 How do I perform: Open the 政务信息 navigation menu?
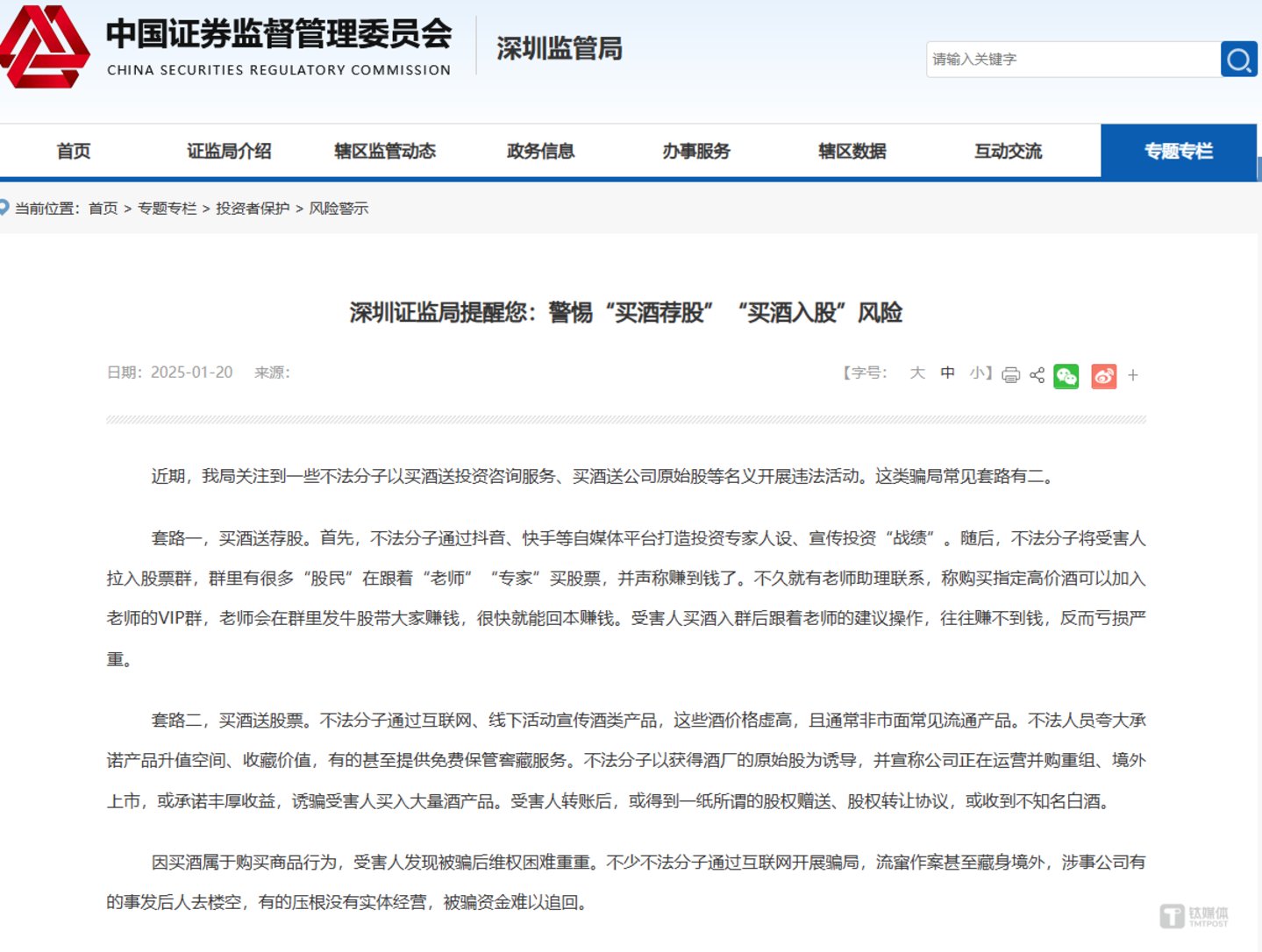point(540,151)
